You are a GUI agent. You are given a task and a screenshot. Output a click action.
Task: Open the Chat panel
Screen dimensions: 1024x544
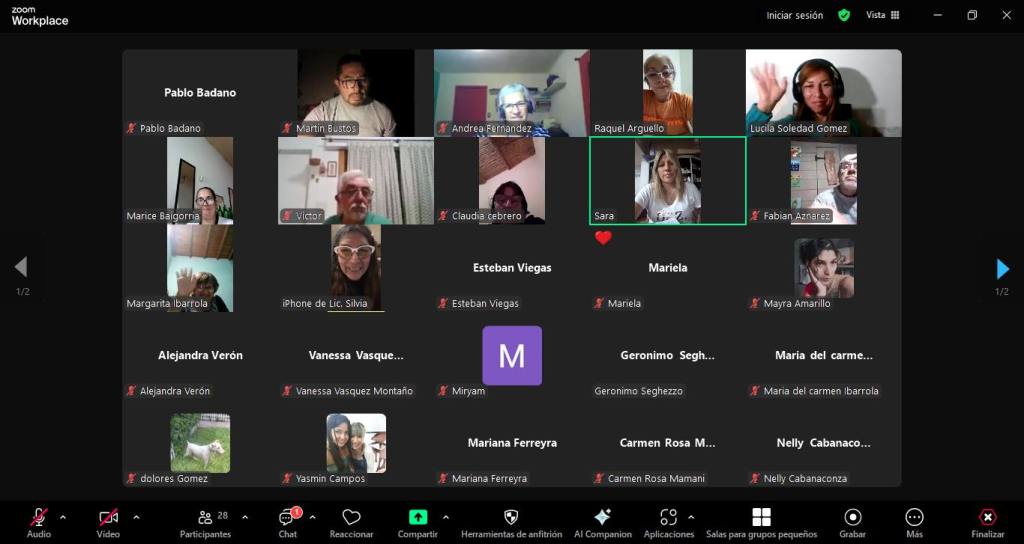(x=288, y=522)
